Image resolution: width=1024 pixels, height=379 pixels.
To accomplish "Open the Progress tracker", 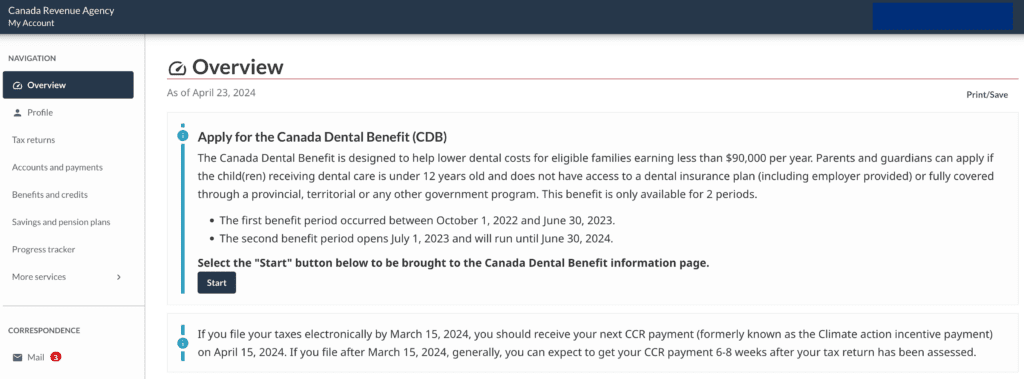I will pos(43,250).
